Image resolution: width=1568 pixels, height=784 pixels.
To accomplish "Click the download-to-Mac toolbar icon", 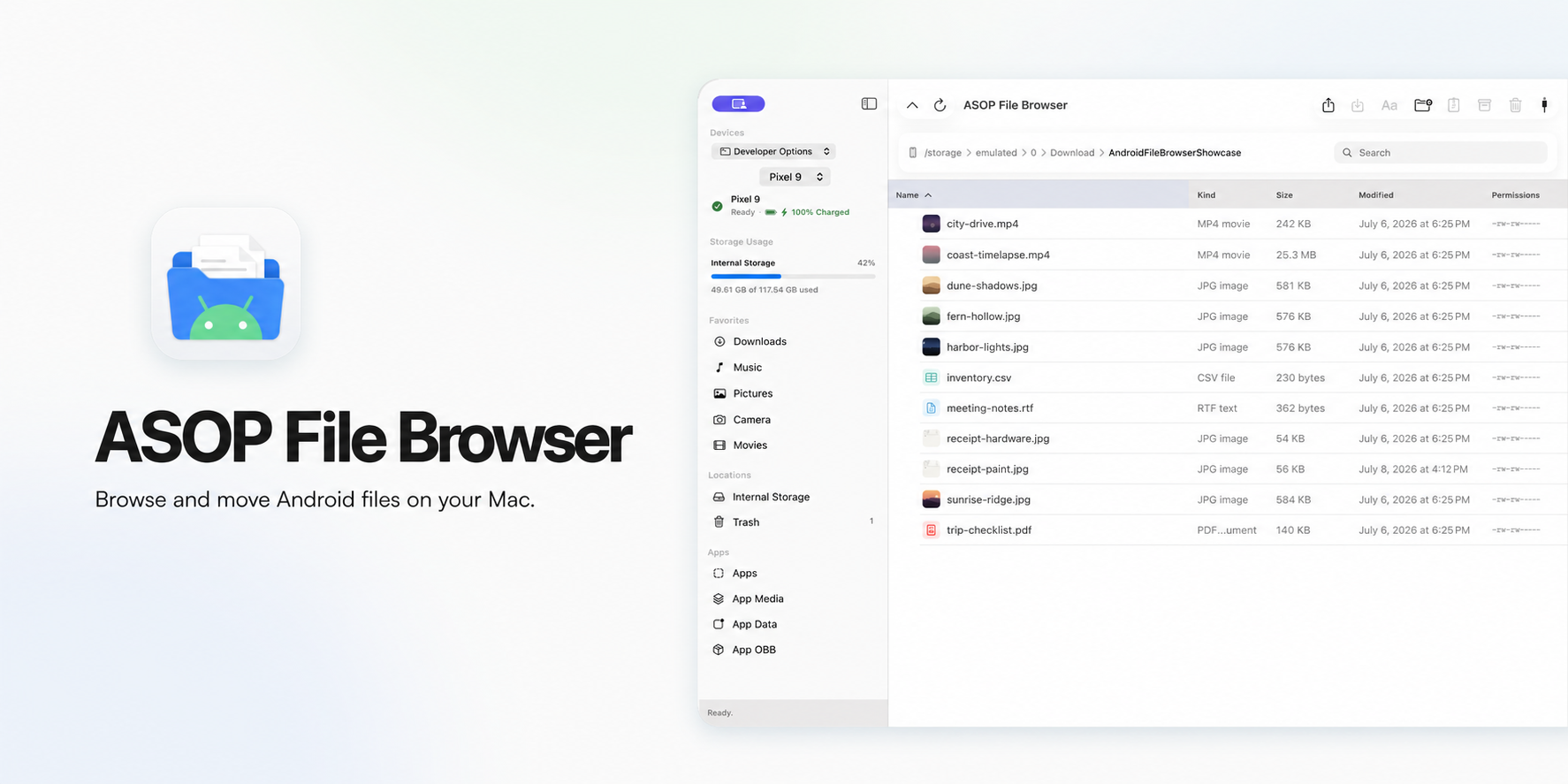I will pyautogui.click(x=1358, y=105).
